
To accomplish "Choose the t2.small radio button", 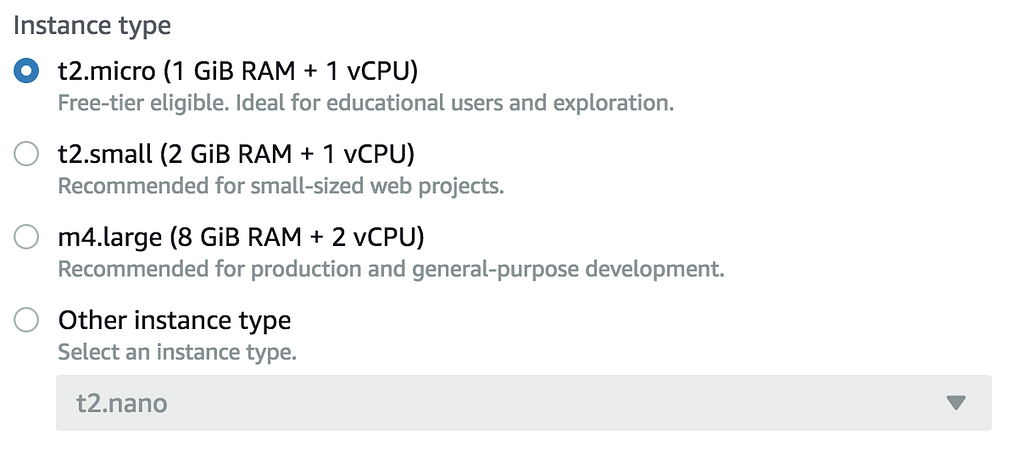I will point(27,154).
